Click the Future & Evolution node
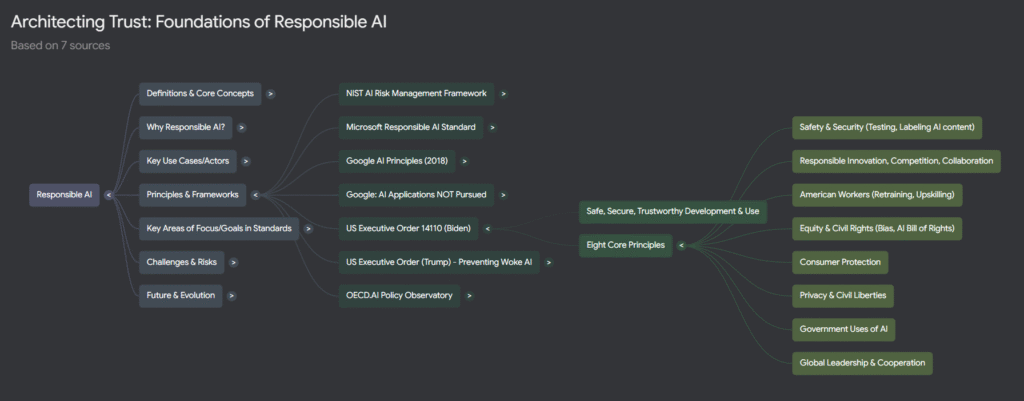This screenshot has height=401, width=1024. (181, 295)
